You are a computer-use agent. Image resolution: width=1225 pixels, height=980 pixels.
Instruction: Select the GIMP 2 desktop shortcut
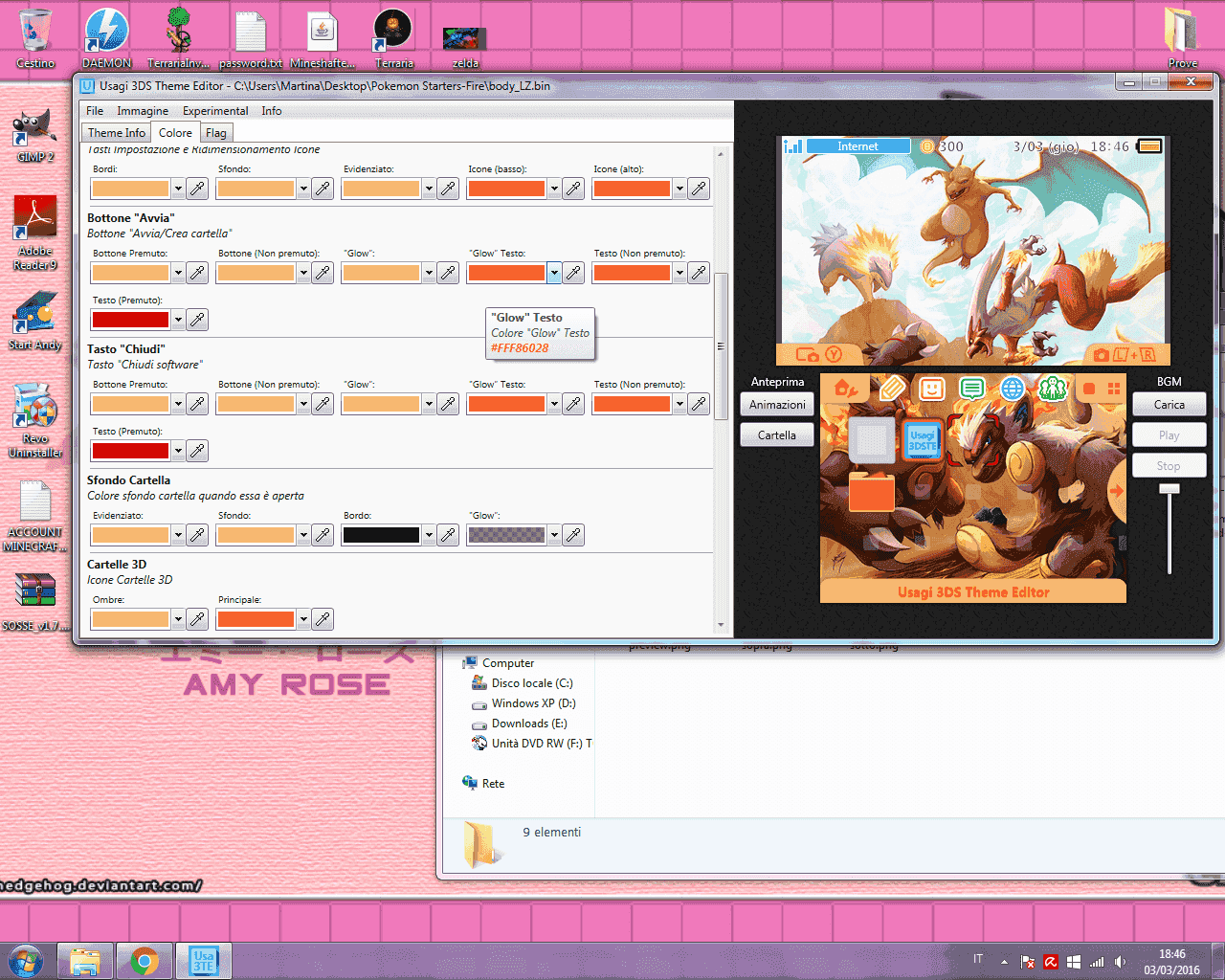coord(35,136)
